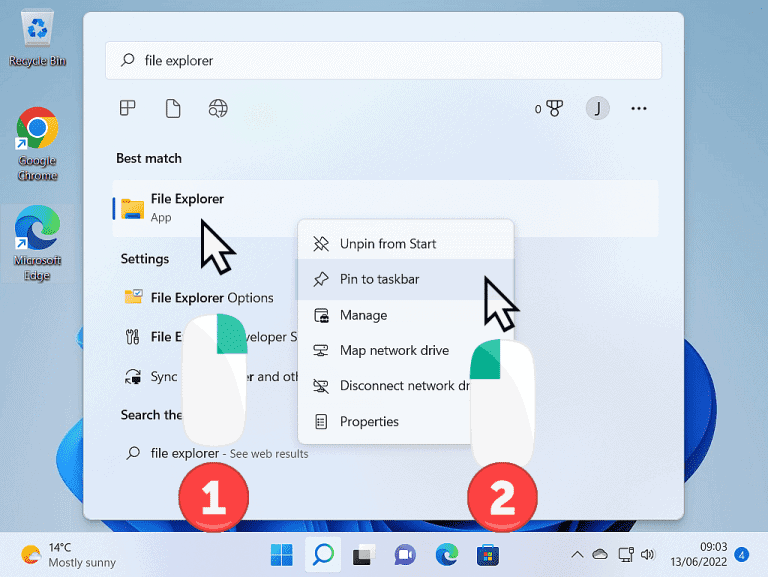
Task: Open the Windows Start button
Action: (282, 554)
